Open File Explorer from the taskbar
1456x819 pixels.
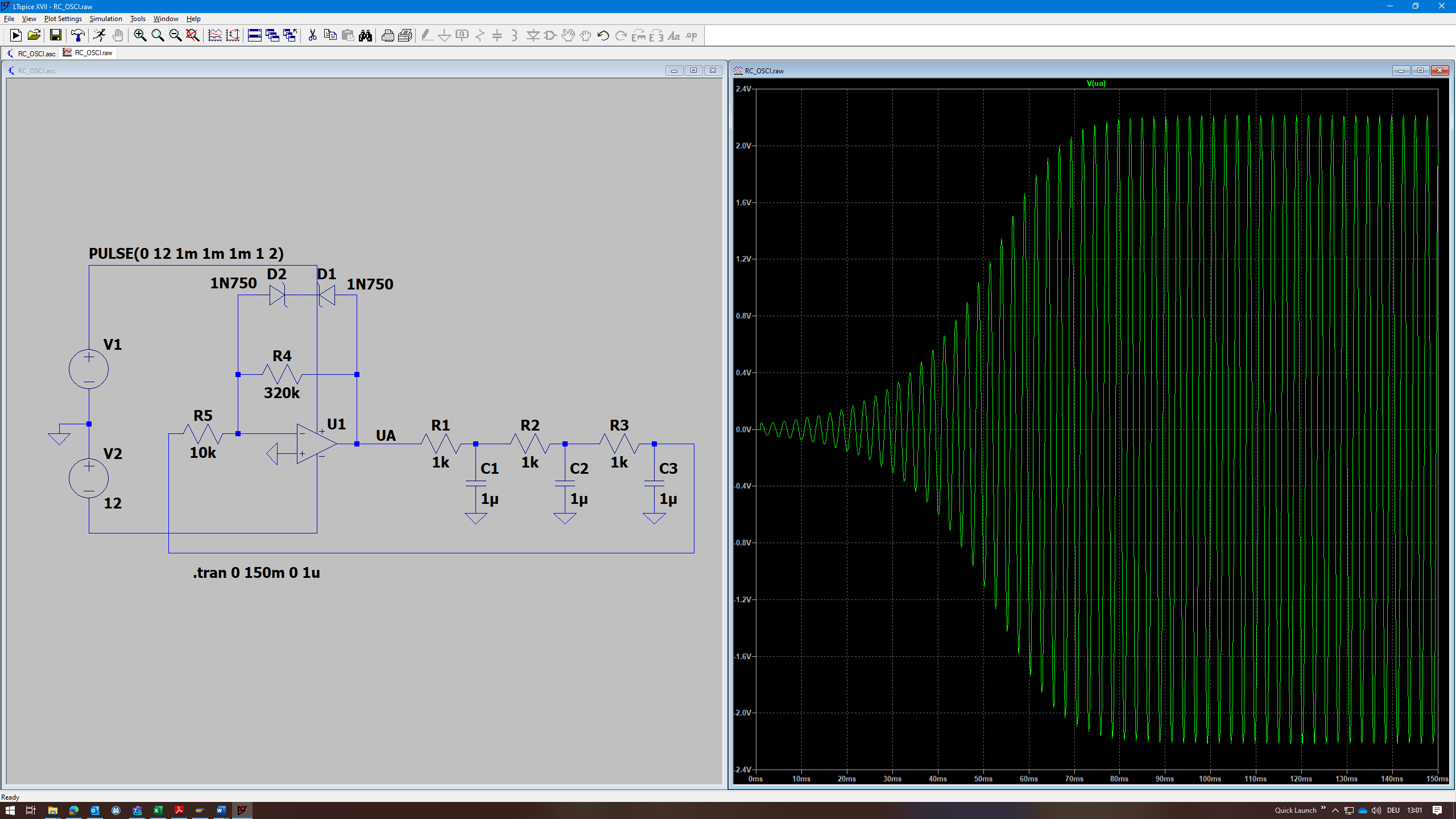52,810
